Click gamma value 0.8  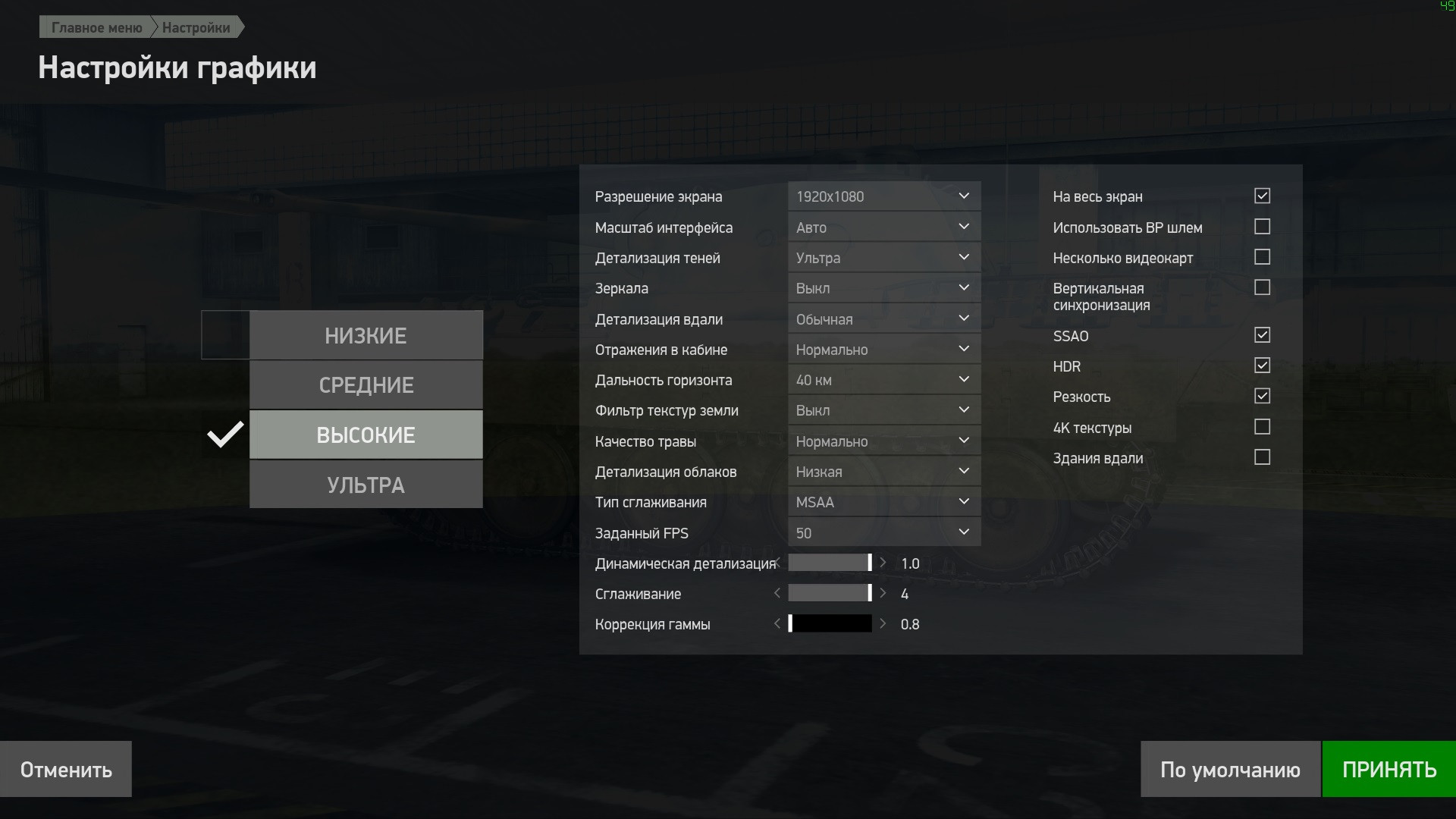click(x=910, y=624)
